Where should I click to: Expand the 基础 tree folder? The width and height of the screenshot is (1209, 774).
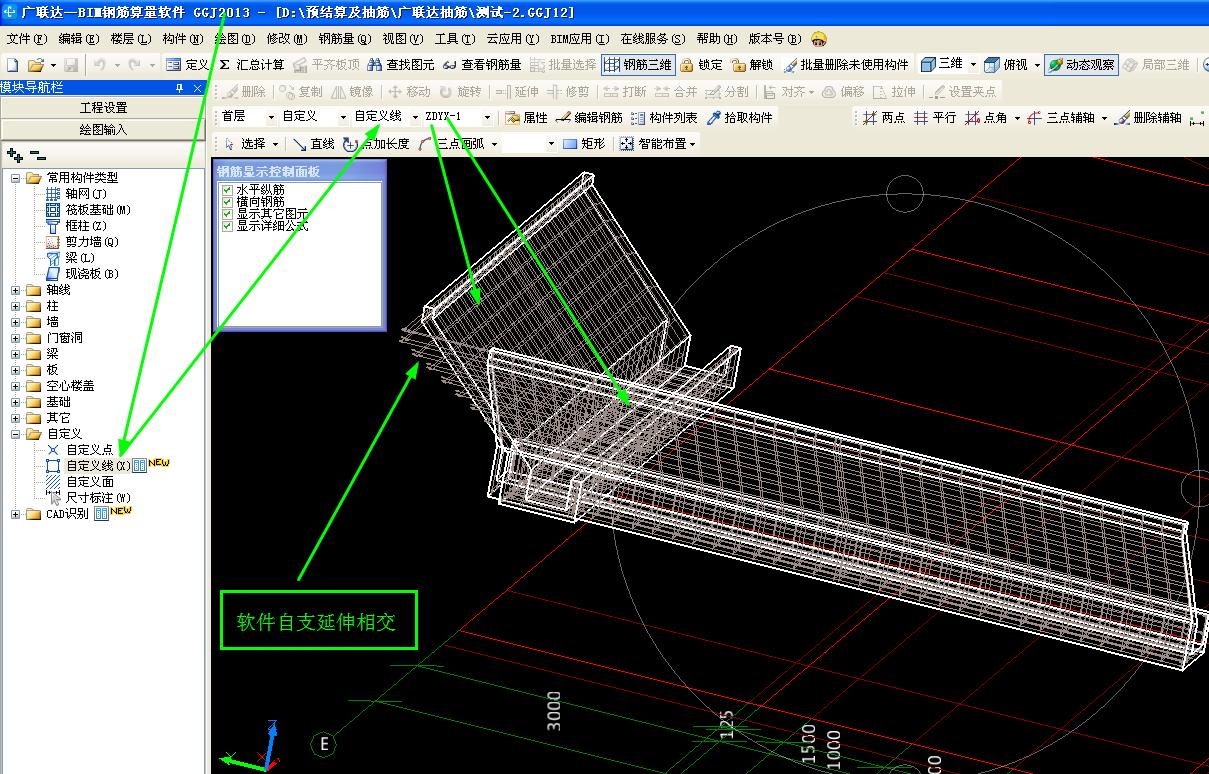pyautogui.click(x=16, y=402)
